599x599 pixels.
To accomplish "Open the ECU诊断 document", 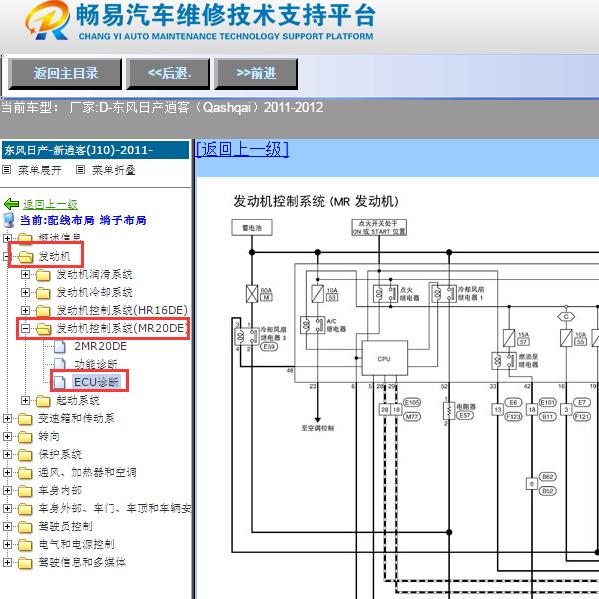I will point(96,382).
